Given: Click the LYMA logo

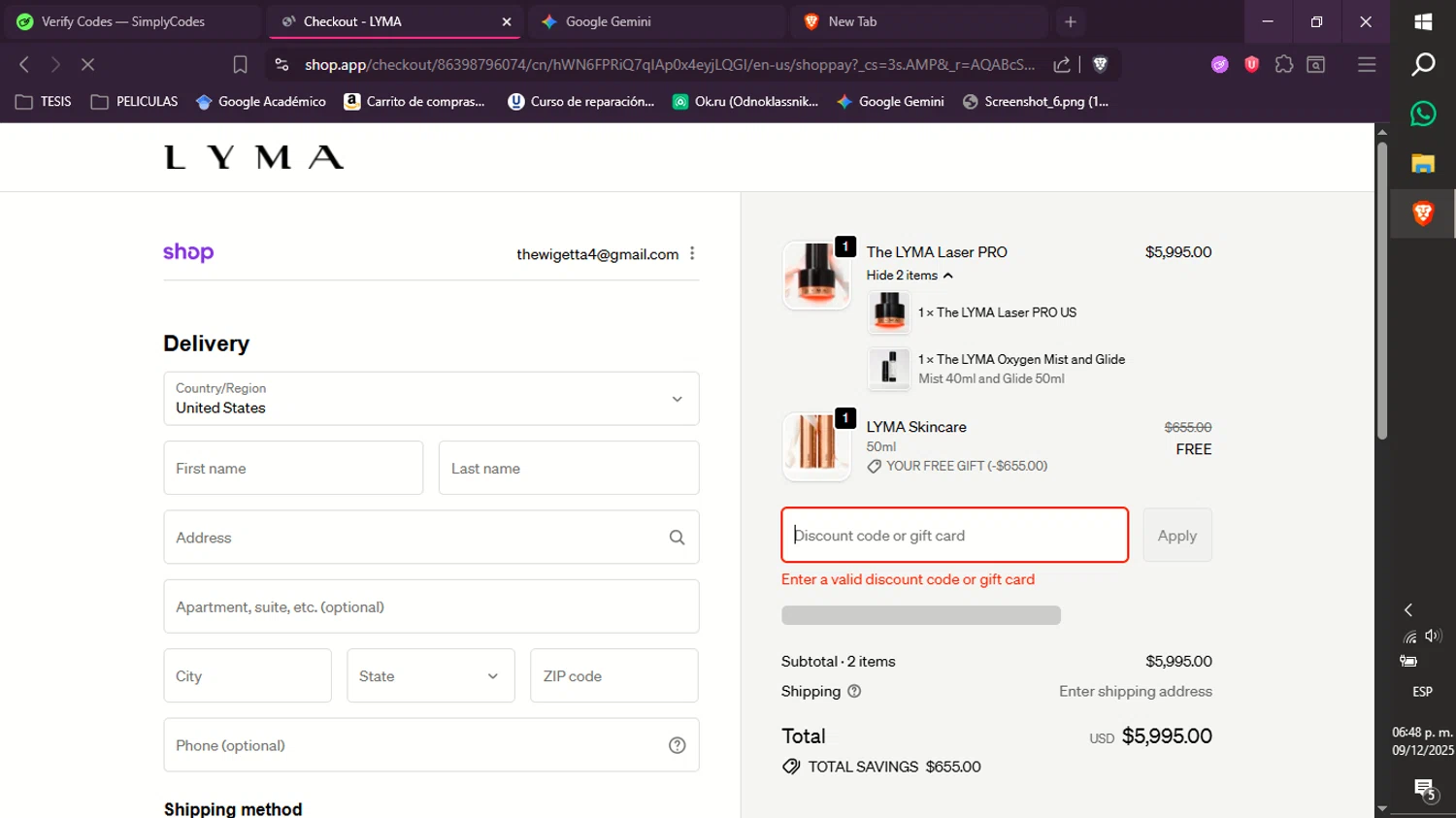Looking at the screenshot, I should [254, 157].
